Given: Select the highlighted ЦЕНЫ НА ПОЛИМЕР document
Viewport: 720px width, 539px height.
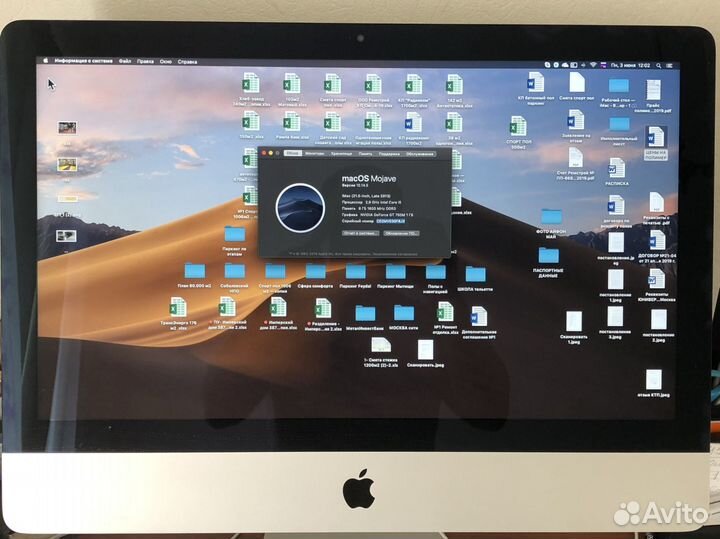Looking at the screenshot, I should [x=655, y=143].
